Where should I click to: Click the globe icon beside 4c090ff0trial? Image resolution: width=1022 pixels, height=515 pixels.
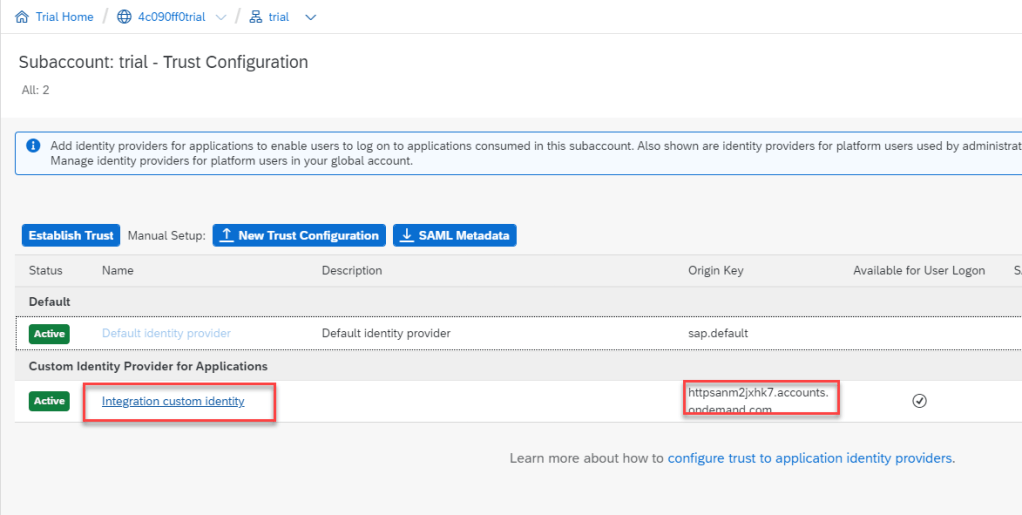(x=124, y=17)
